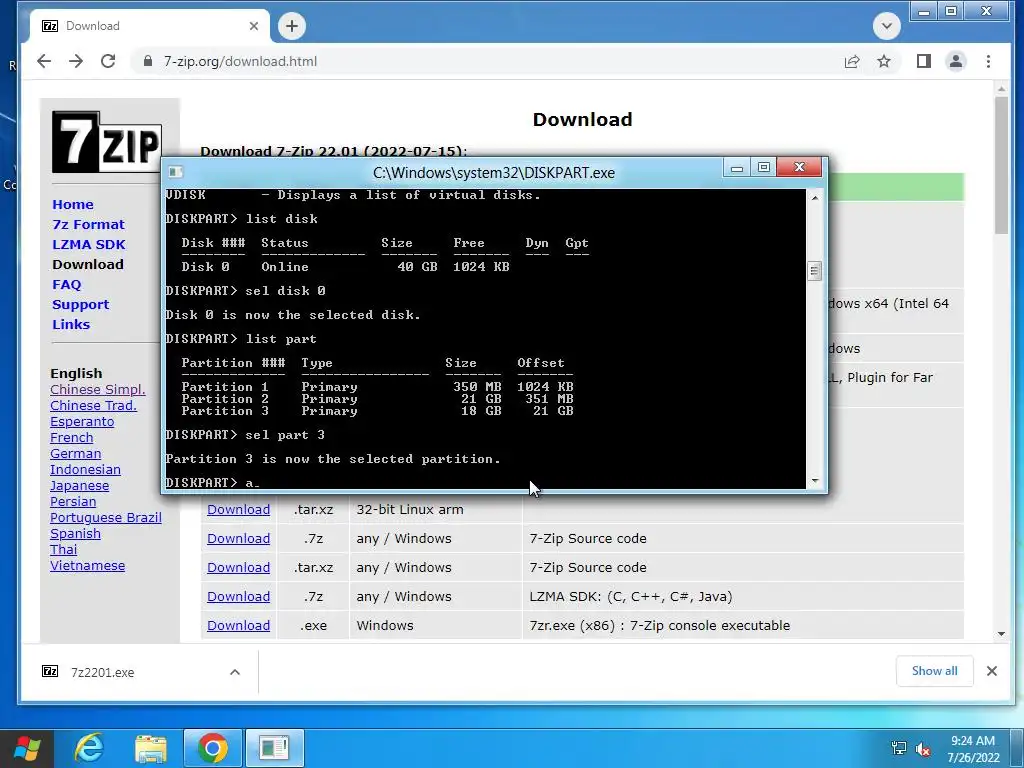
Task: Close the Download tab
Action: tap(254, 26)
